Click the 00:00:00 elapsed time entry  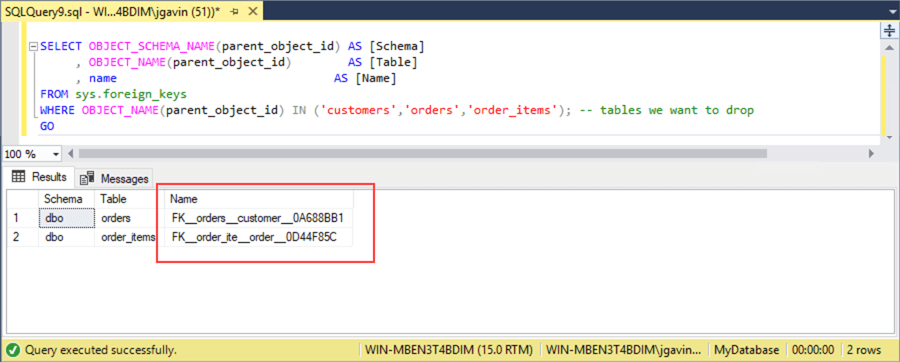click(x=813, y=349)
